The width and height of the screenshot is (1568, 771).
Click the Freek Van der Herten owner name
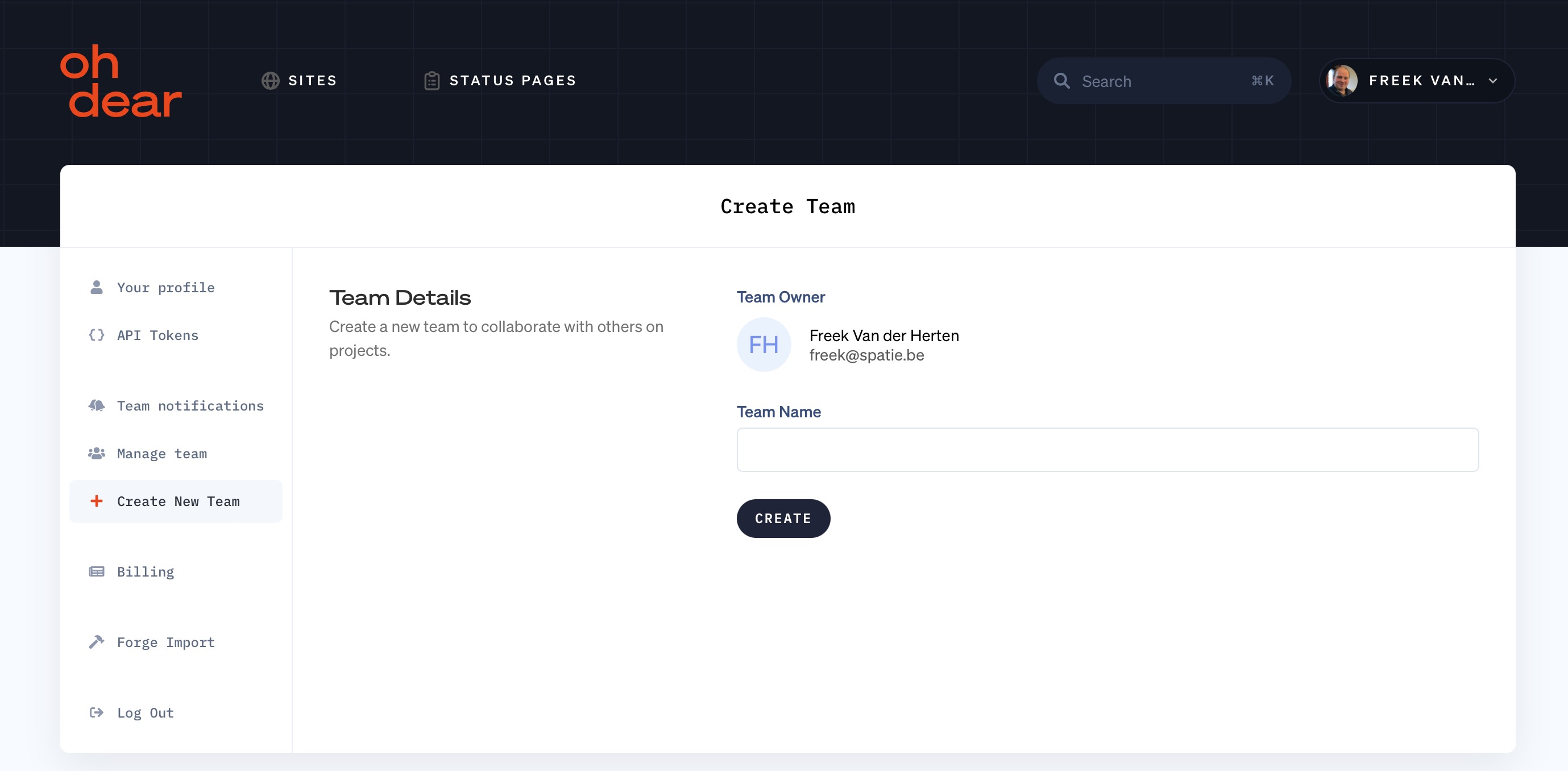click(884, 335)
